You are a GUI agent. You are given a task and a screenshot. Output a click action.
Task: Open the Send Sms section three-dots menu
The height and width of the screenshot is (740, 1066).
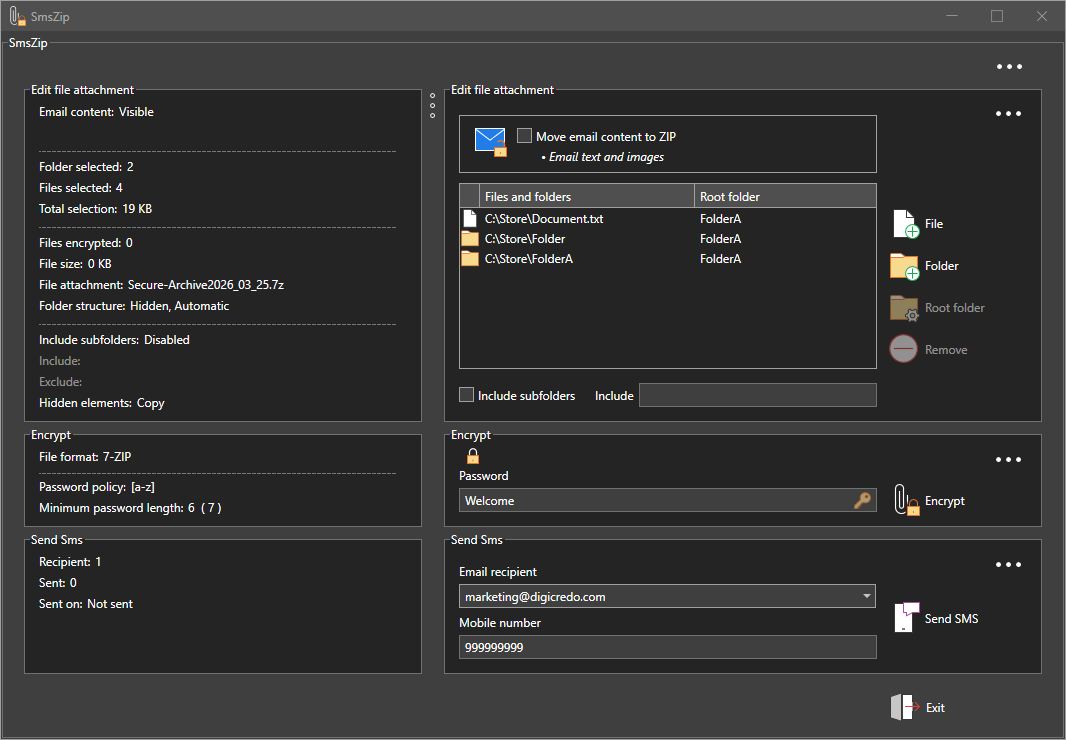click(x=1008, y=565)
